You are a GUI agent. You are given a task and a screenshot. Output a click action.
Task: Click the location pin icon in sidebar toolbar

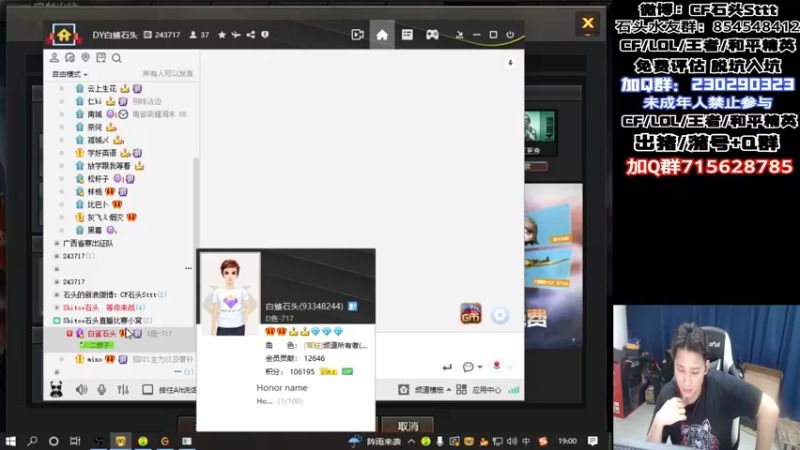(x=85, y=58)
